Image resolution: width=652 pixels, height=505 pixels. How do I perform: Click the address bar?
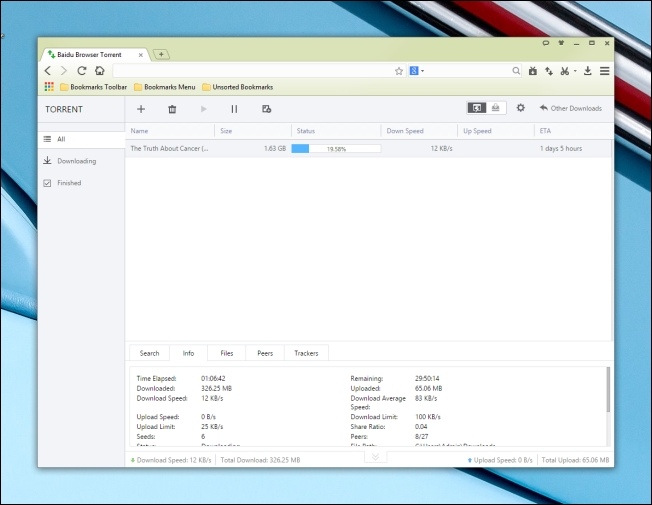coord(253,71)
